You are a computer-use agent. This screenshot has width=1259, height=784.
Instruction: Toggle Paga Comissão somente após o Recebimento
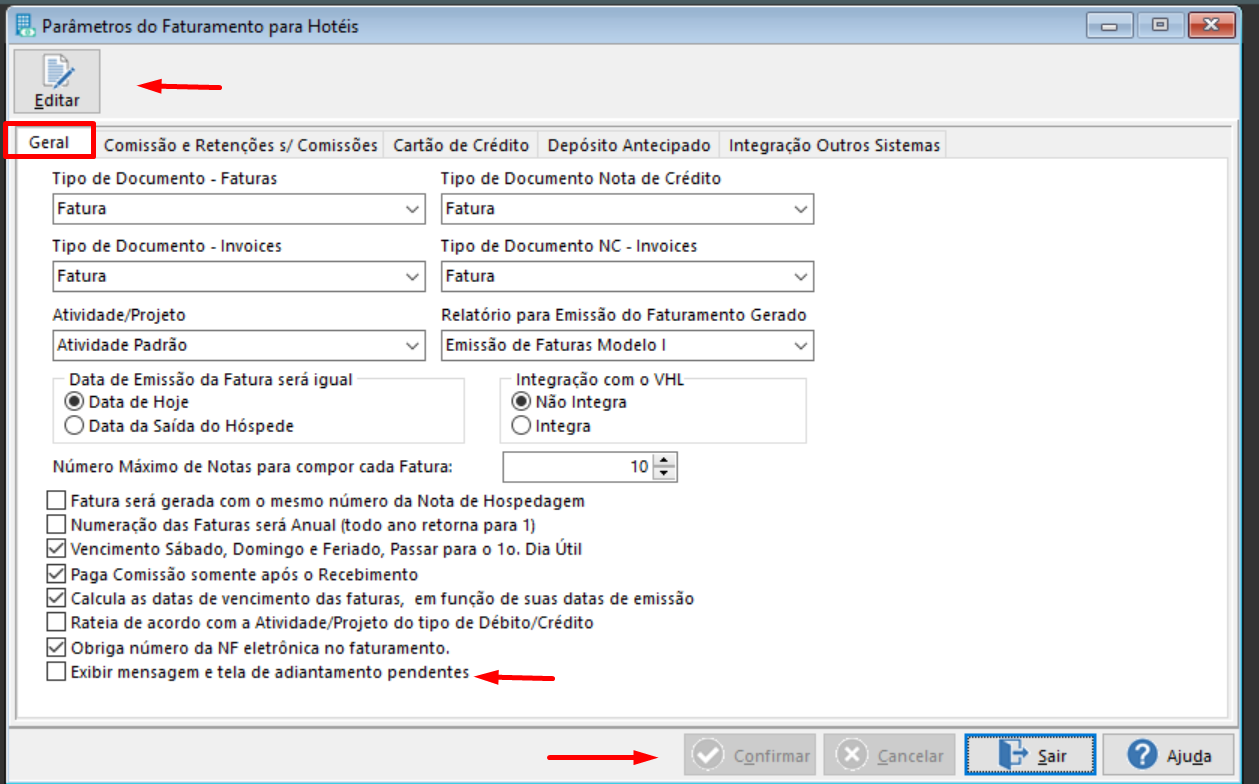point(56,575)
